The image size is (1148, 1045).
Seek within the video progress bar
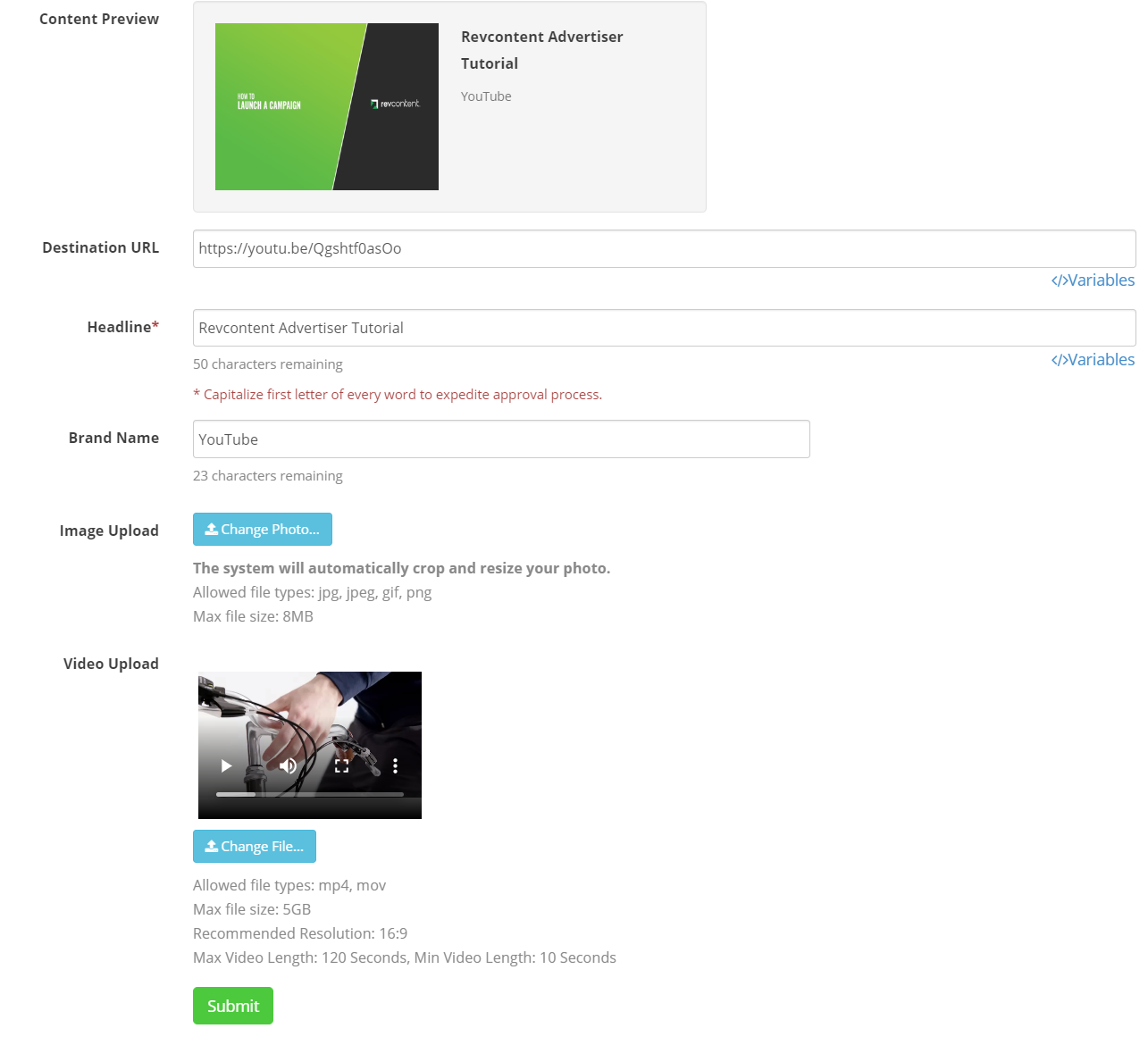pos(310,794)
